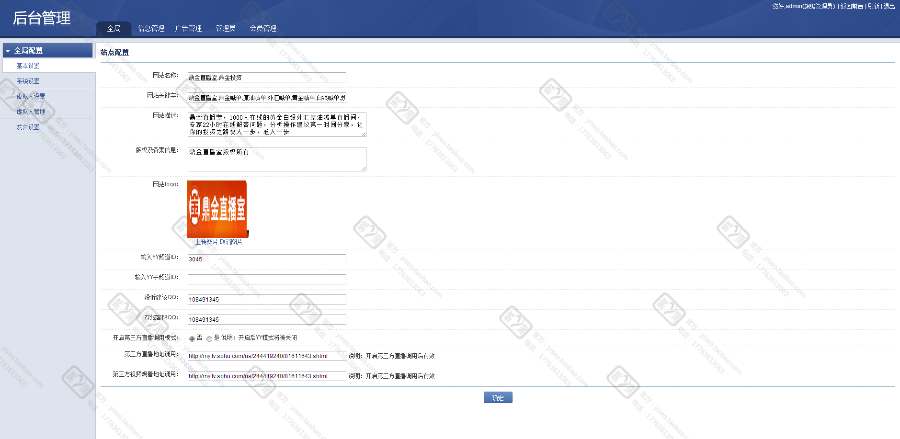The height and width of the screenshot is (439, 900).
Task: Focus the empty YY sub-channel ID field
Action: [267, 279]
